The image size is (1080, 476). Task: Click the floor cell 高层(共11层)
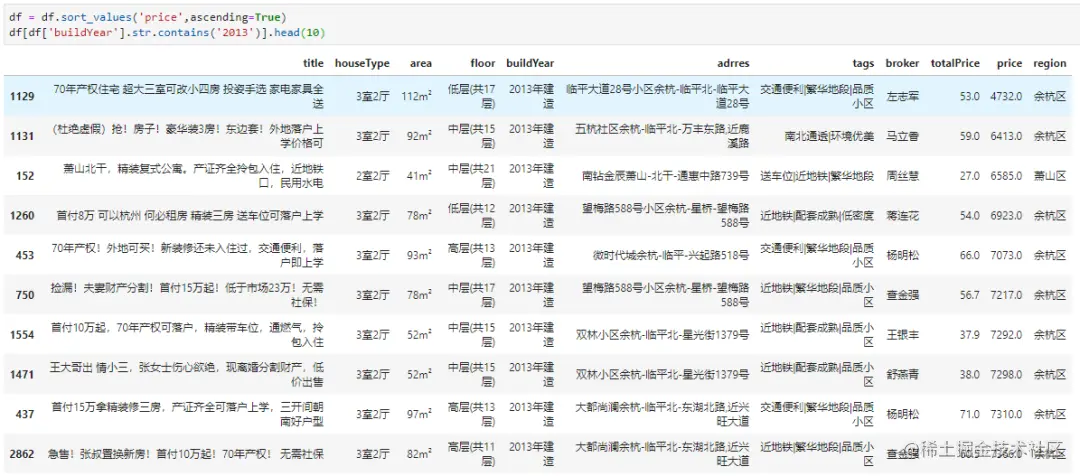click(471, 454)
